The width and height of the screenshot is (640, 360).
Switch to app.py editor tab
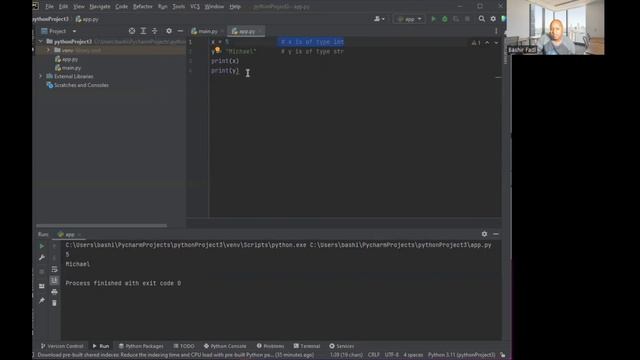(x=246, y=31)
